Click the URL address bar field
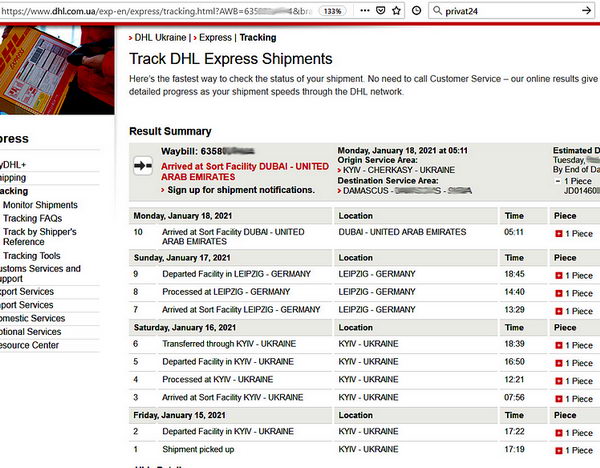The image size is (600, 468). (x=157, y=11)
